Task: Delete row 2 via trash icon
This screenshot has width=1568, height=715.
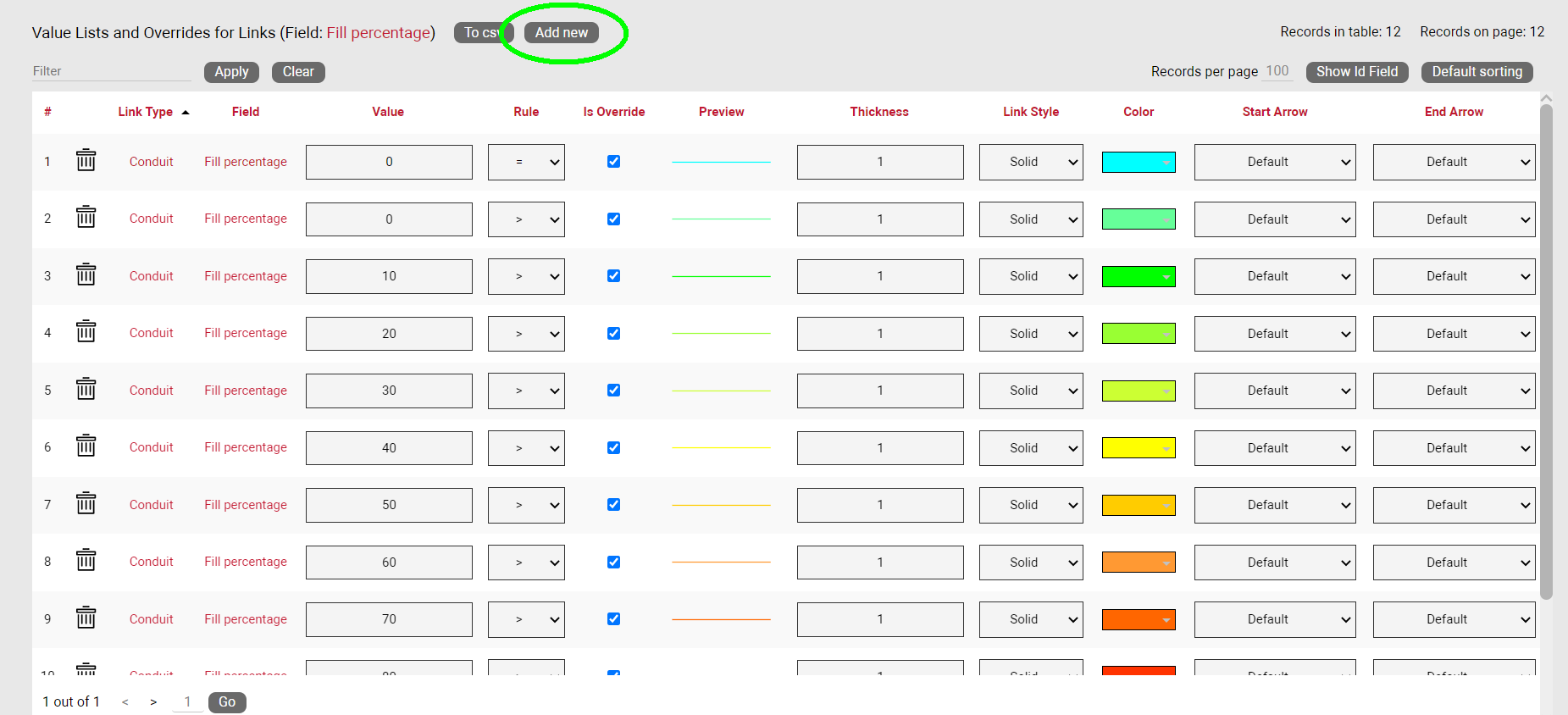Action: click(86, 219)
